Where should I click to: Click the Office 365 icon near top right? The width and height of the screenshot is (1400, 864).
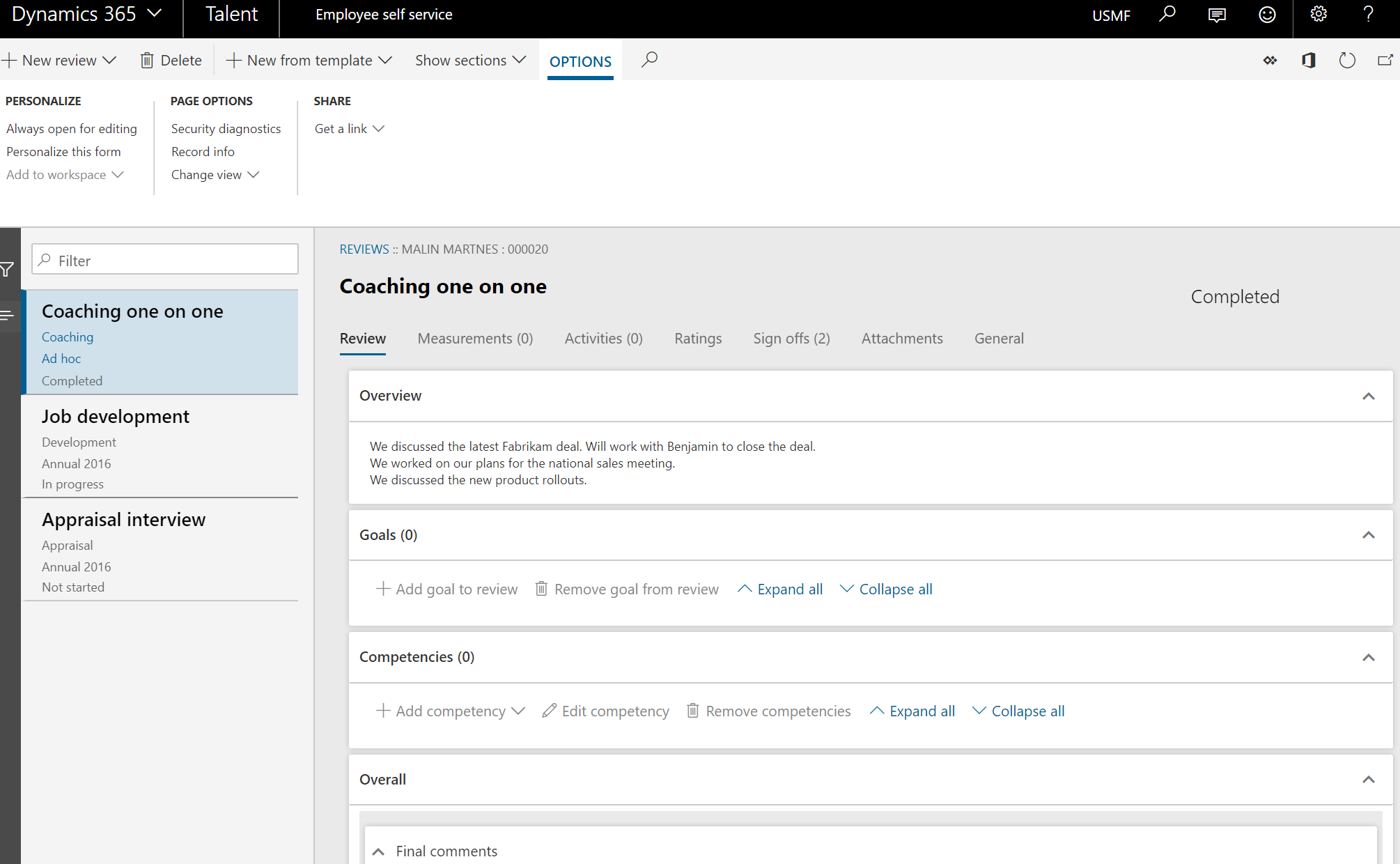pos(1308,60)
